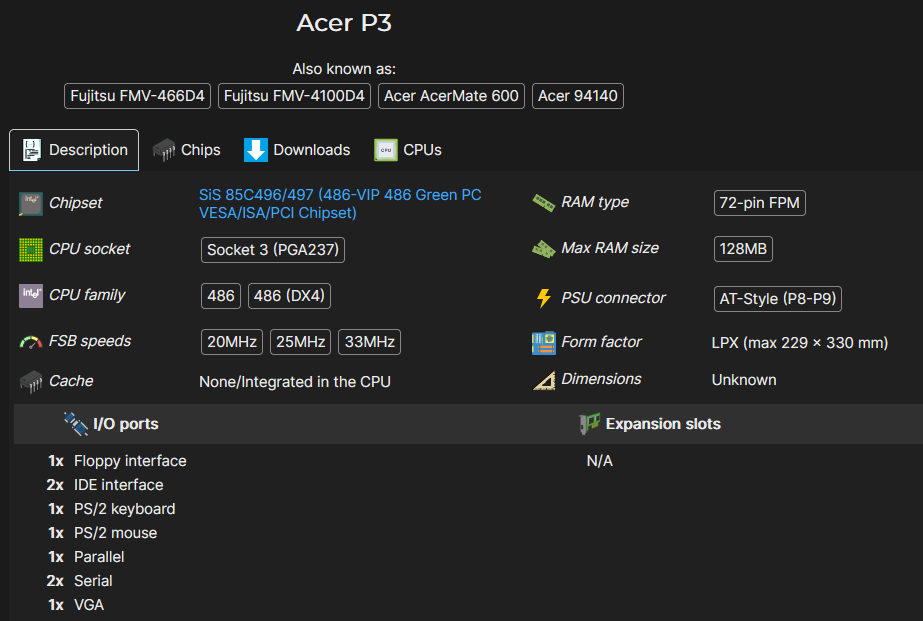Open the SiS 85C496/497 chipset link
The image size is (923, 621).
pyautogui.click(x=339, y=195)
